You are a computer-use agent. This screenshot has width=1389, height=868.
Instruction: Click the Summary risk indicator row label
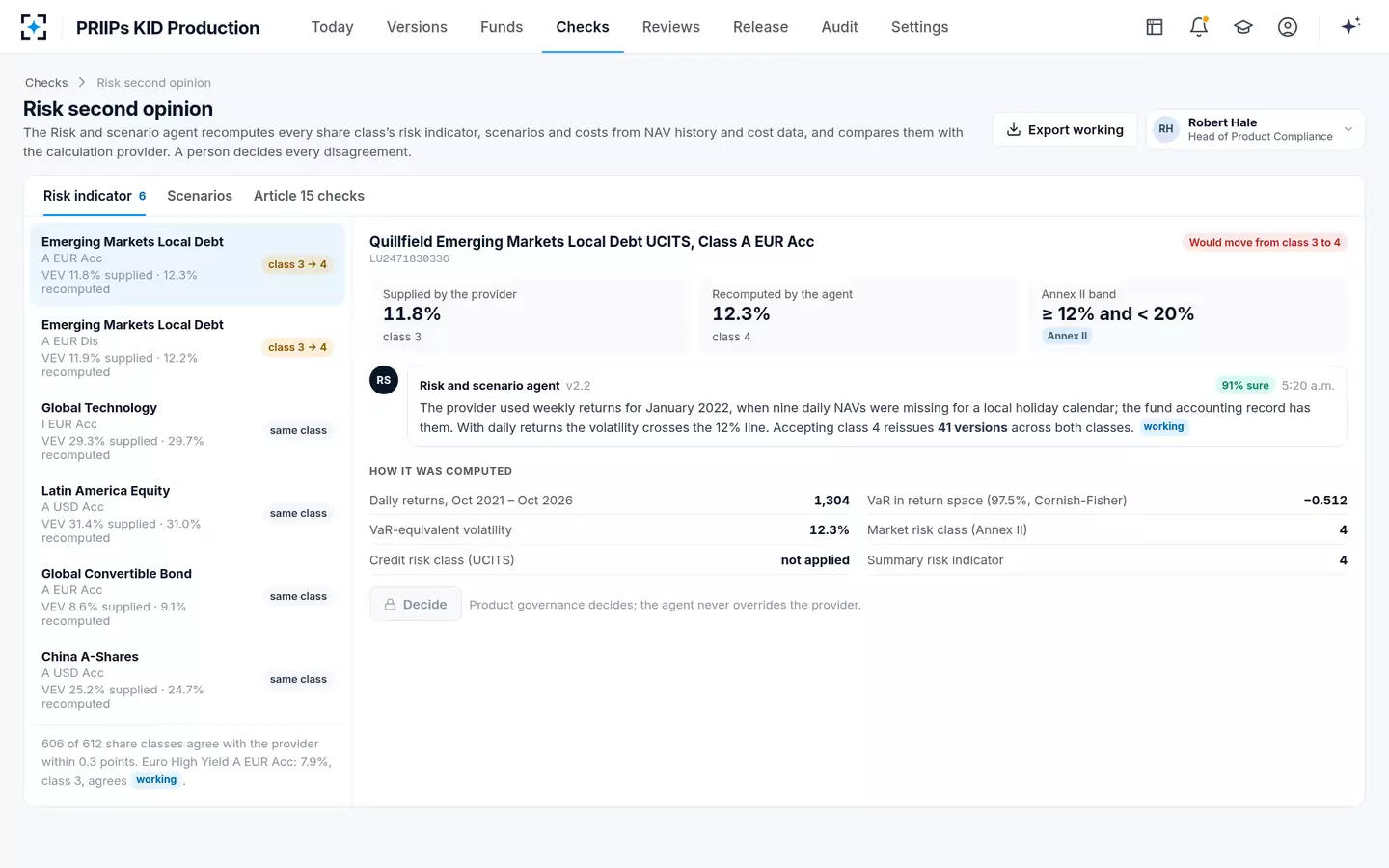pyautogui.click(x=935, y=560)
